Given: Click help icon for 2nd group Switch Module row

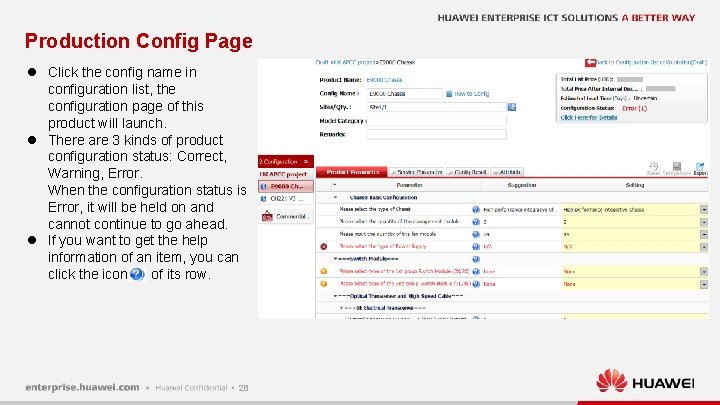Looking at the screenshot, I should tap(476, 284).
